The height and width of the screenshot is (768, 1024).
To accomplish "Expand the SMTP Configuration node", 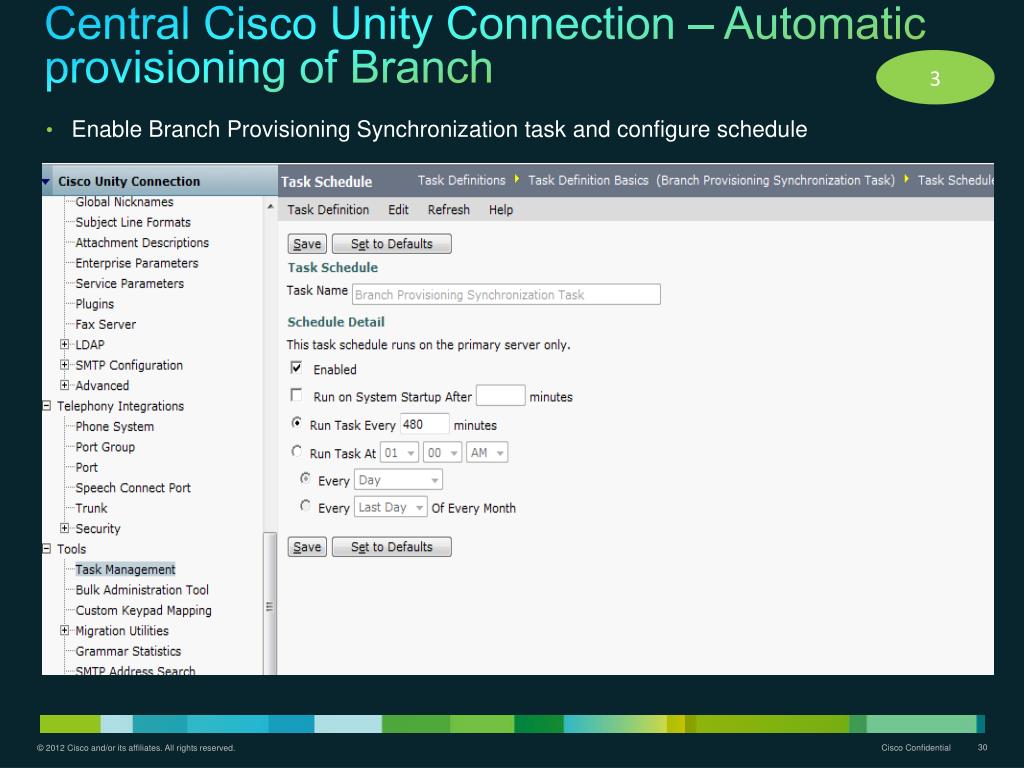I will [65, 364].
